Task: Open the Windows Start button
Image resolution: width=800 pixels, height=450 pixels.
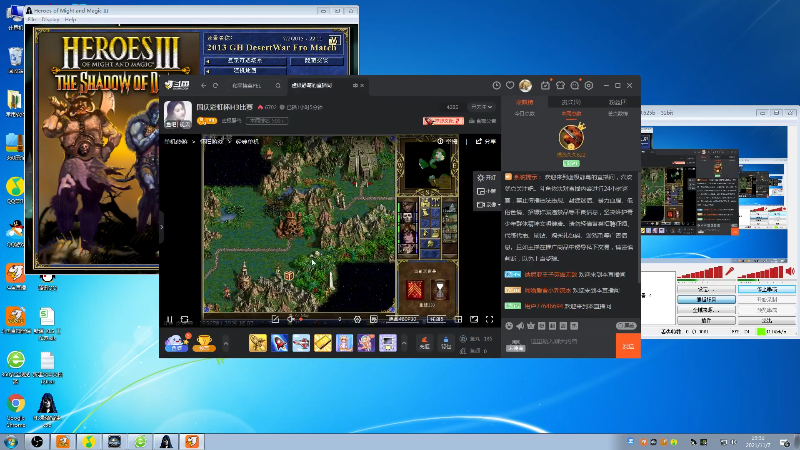Action: click(x=11, y=441)
